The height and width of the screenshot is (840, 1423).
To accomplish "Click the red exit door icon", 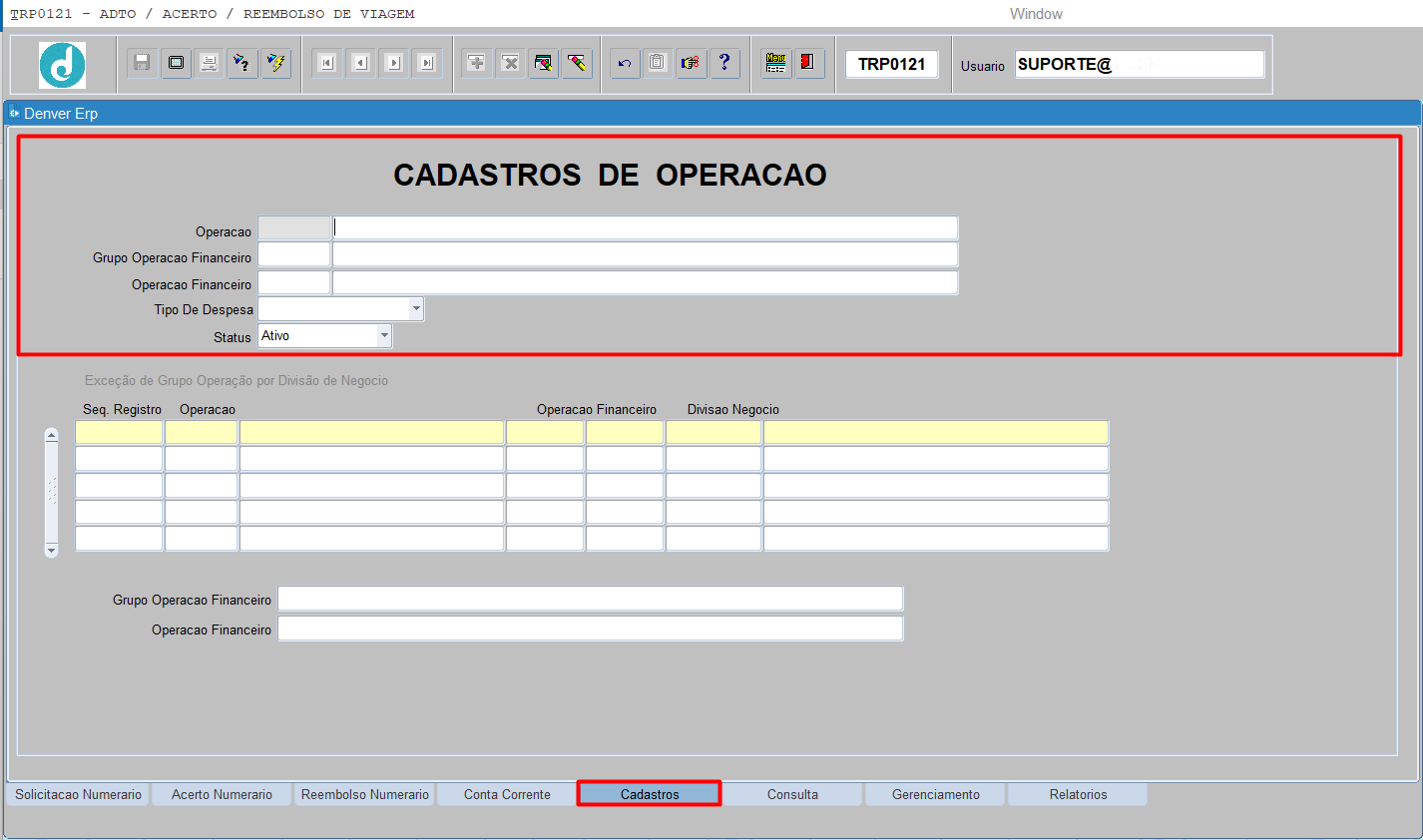I will 807,63.
